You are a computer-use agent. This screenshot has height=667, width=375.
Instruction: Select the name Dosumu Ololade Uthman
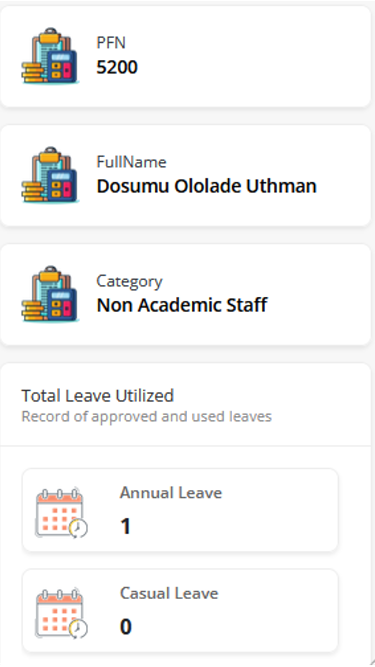pyautogui.click(x=207, y=186)
